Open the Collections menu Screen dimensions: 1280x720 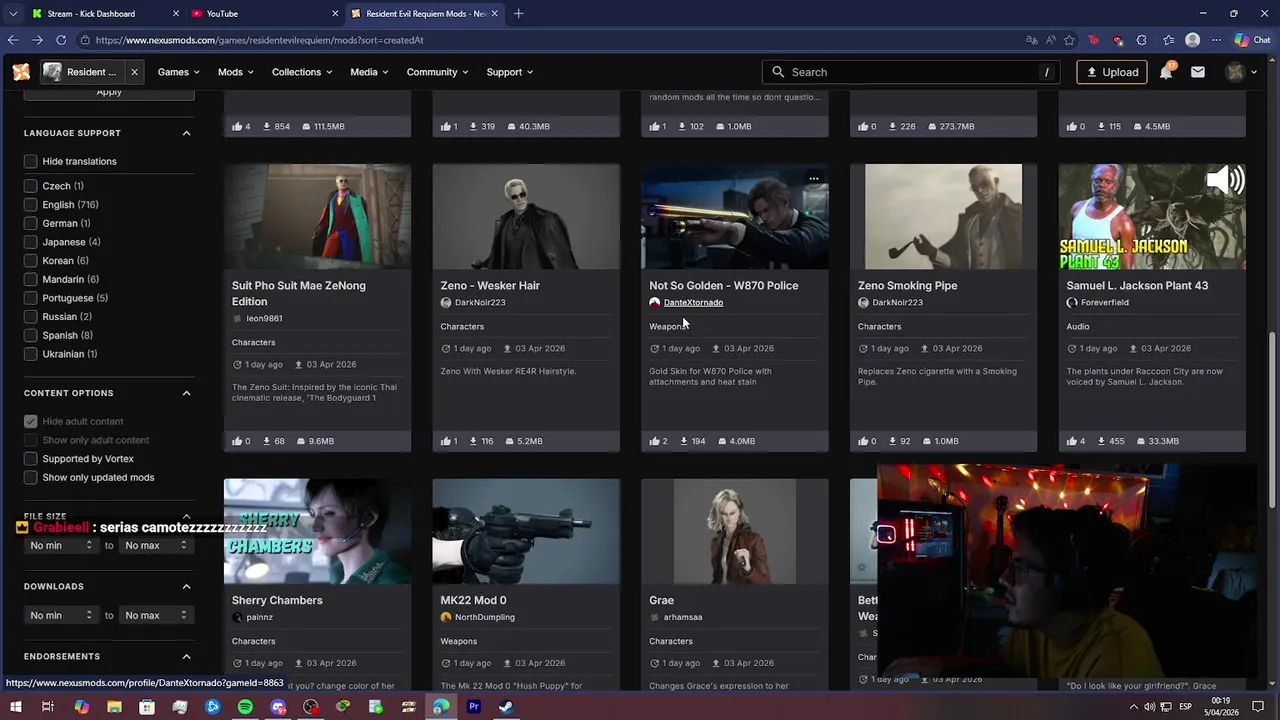click(302, 72)
